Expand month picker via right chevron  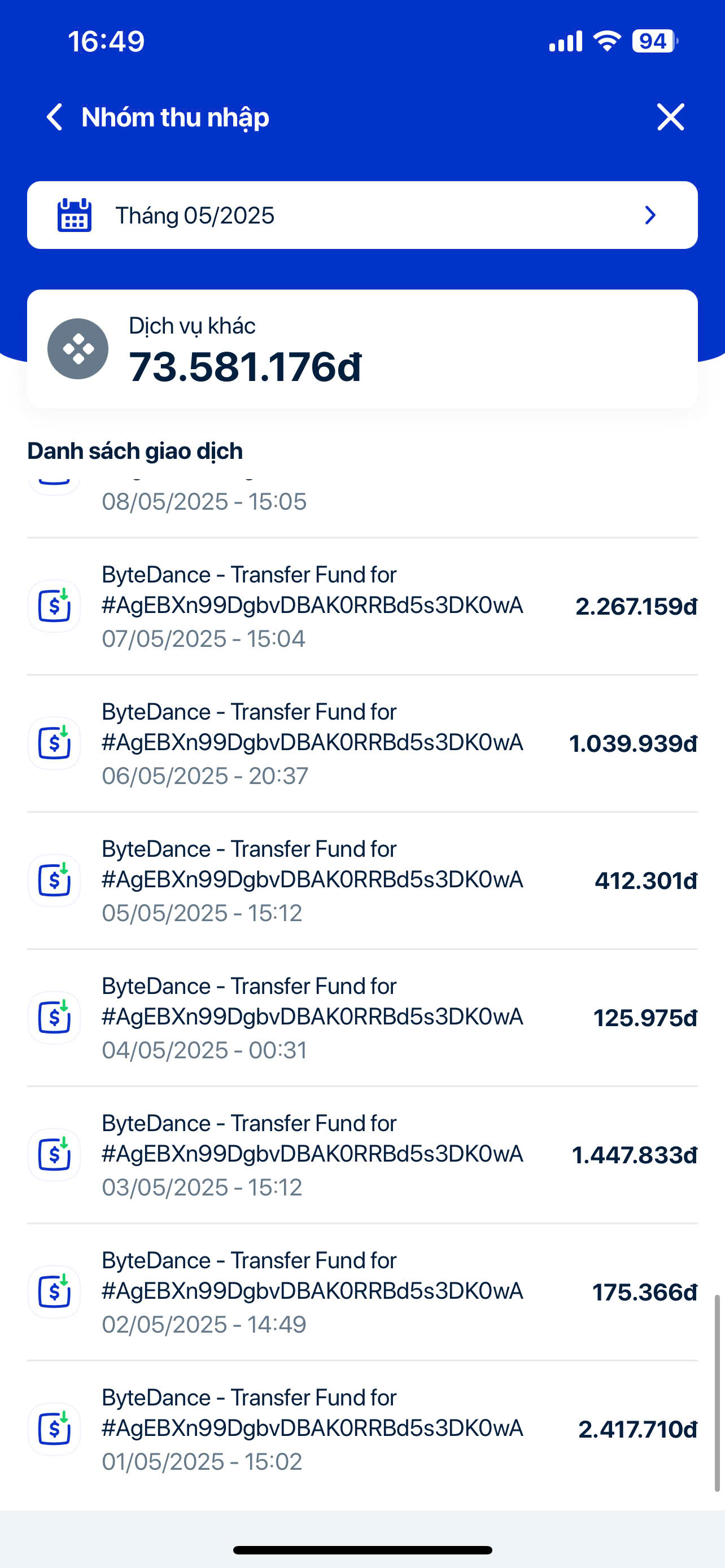click(650, 215)
